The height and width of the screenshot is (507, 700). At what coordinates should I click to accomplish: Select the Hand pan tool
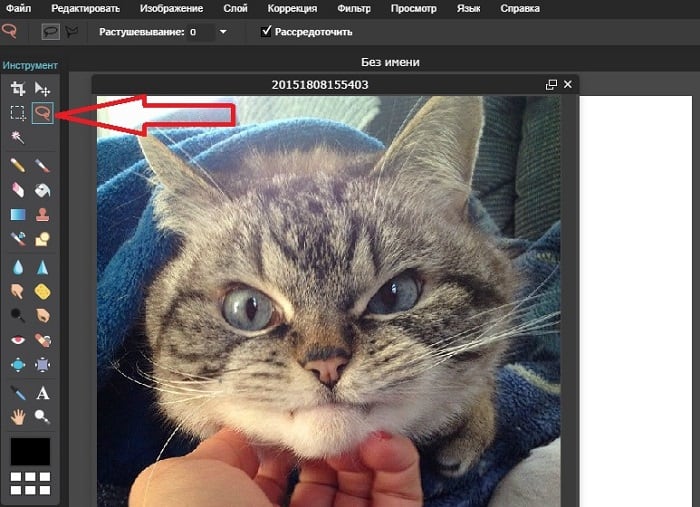pos(17,417)
